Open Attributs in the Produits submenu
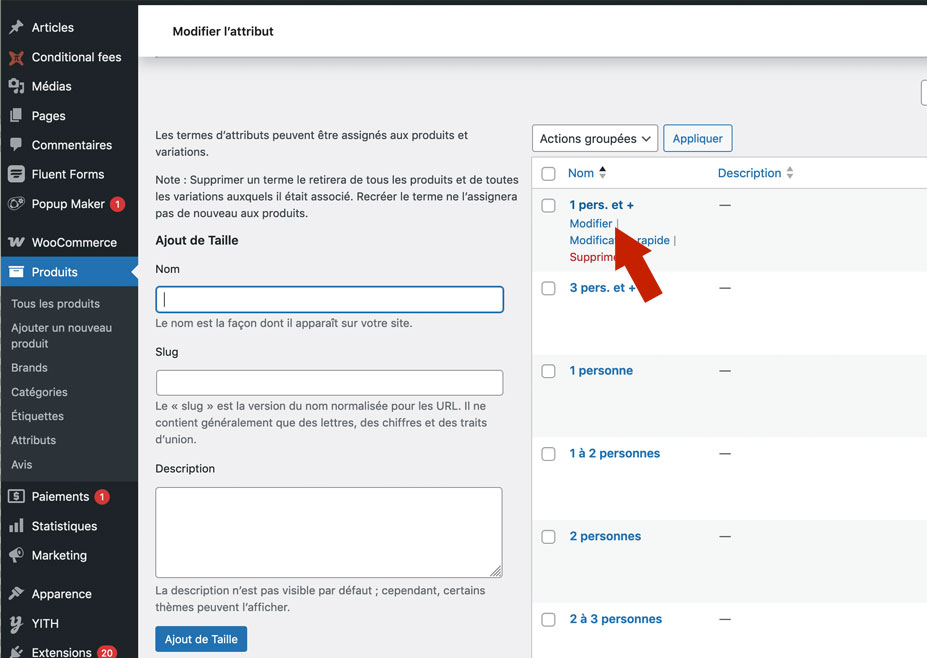Image resolution: width=927 pixels, height=658 pixels. 33,440
